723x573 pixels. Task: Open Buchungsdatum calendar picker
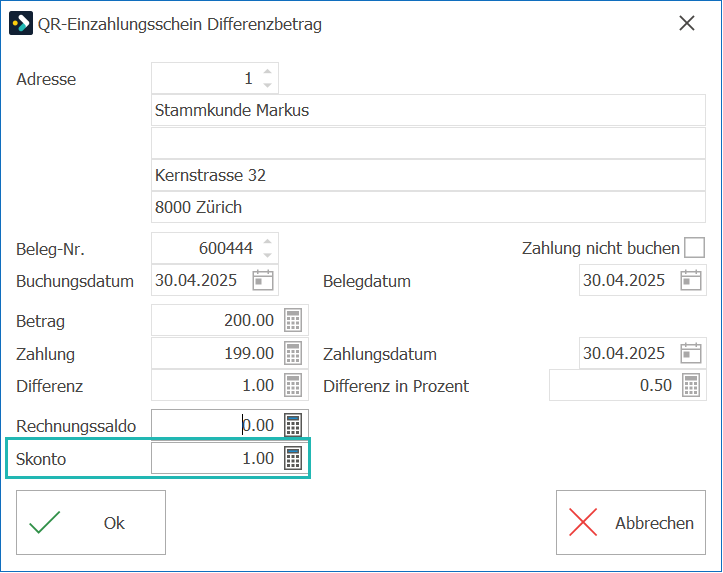coord(263,280)
